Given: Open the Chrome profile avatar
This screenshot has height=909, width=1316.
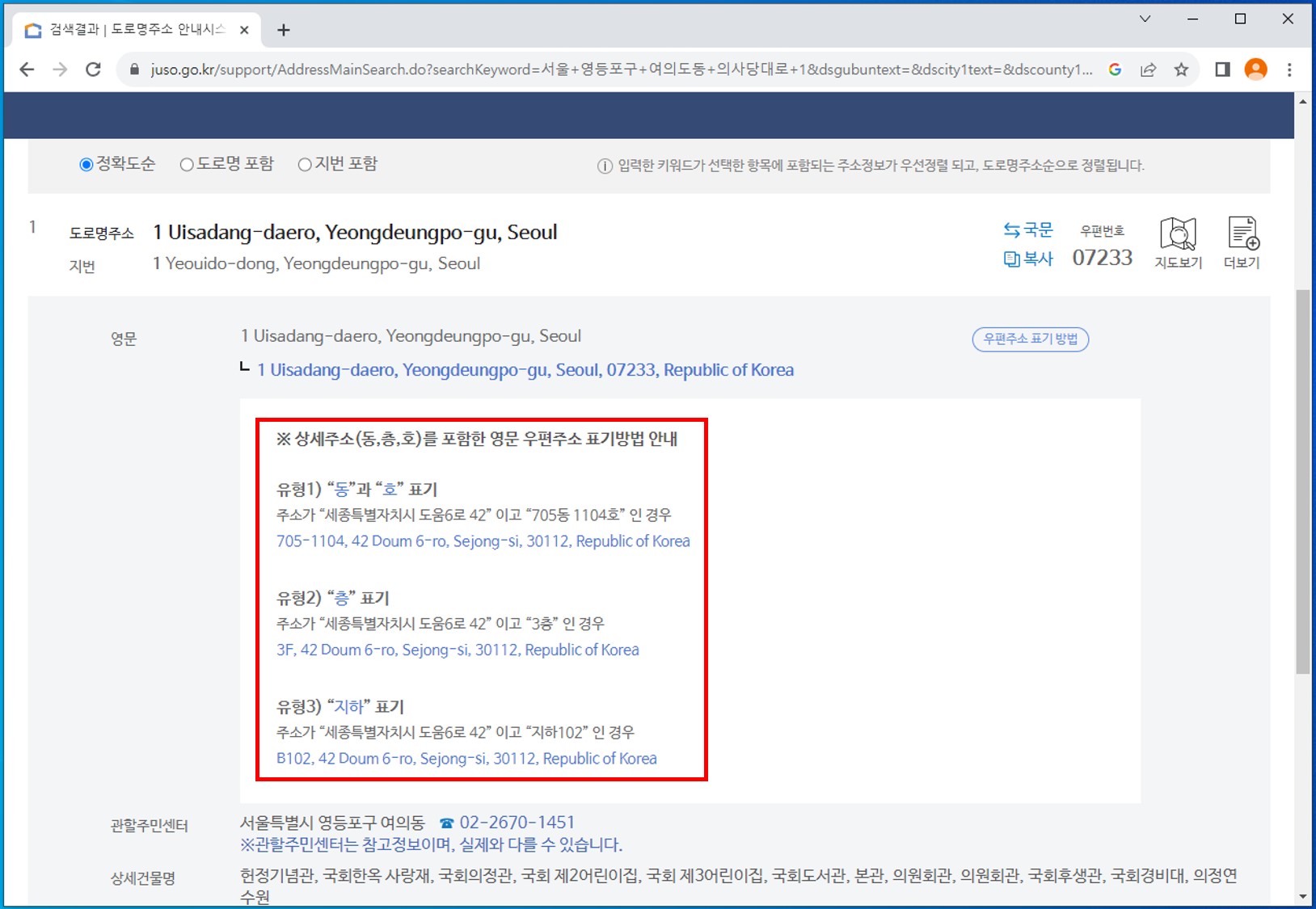Looking at the screenshot, I should 1255,69.
